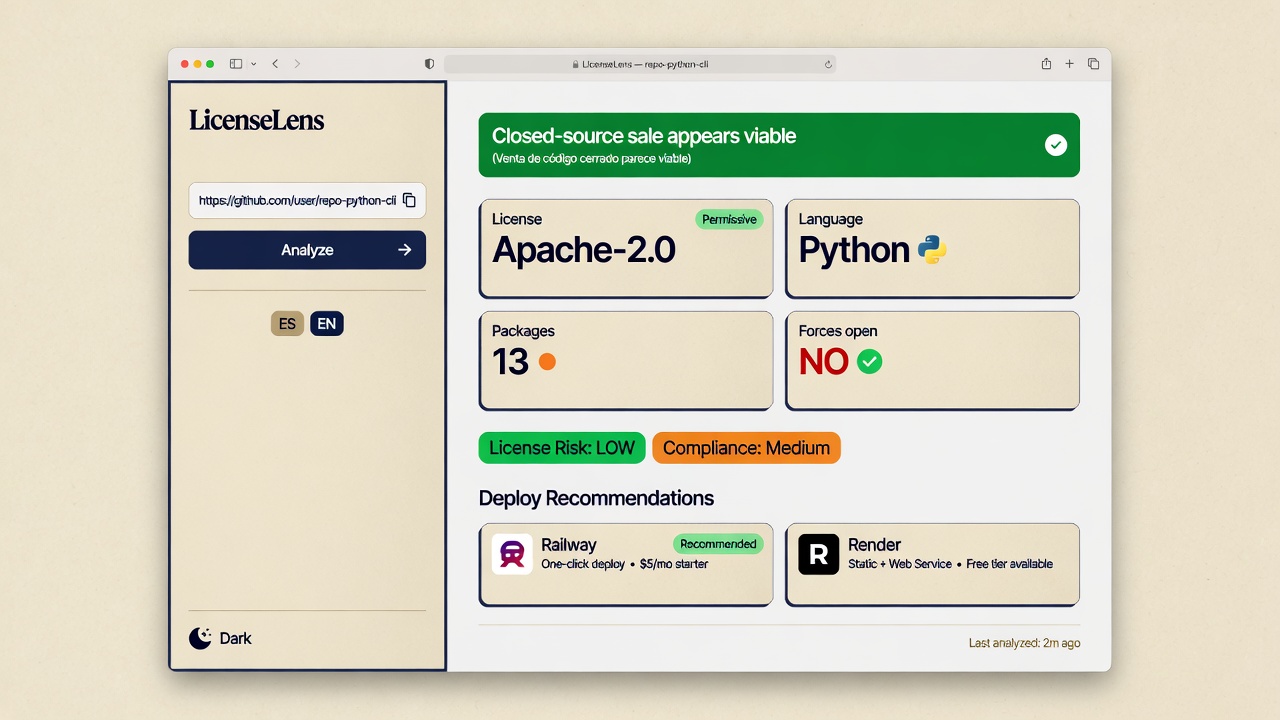The image size is (1280, 720).
Task: Click the moon icon for Dark mode
Action: (x=200, y=638)
